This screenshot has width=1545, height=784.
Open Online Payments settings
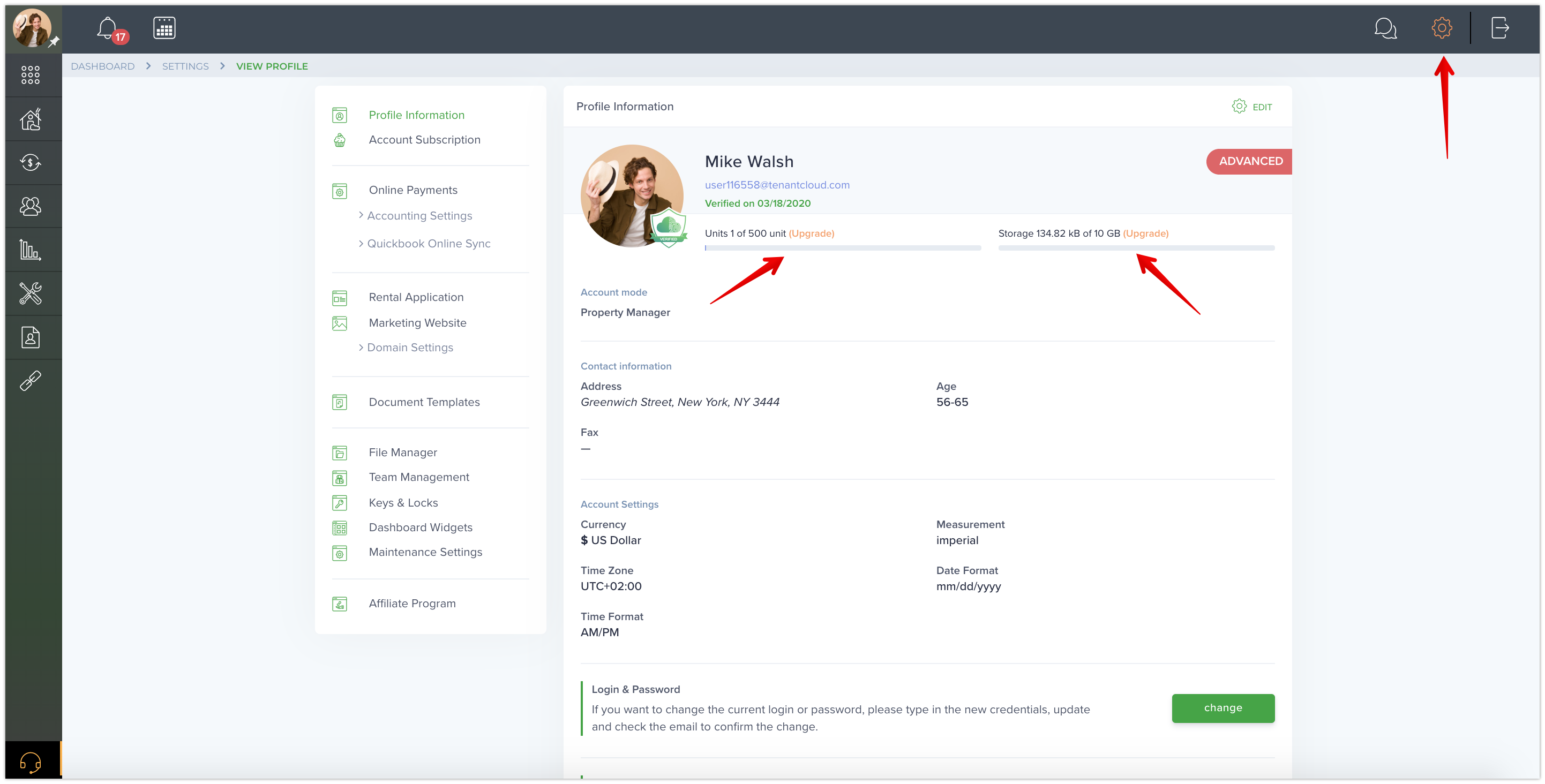click(x=412, y=190)
